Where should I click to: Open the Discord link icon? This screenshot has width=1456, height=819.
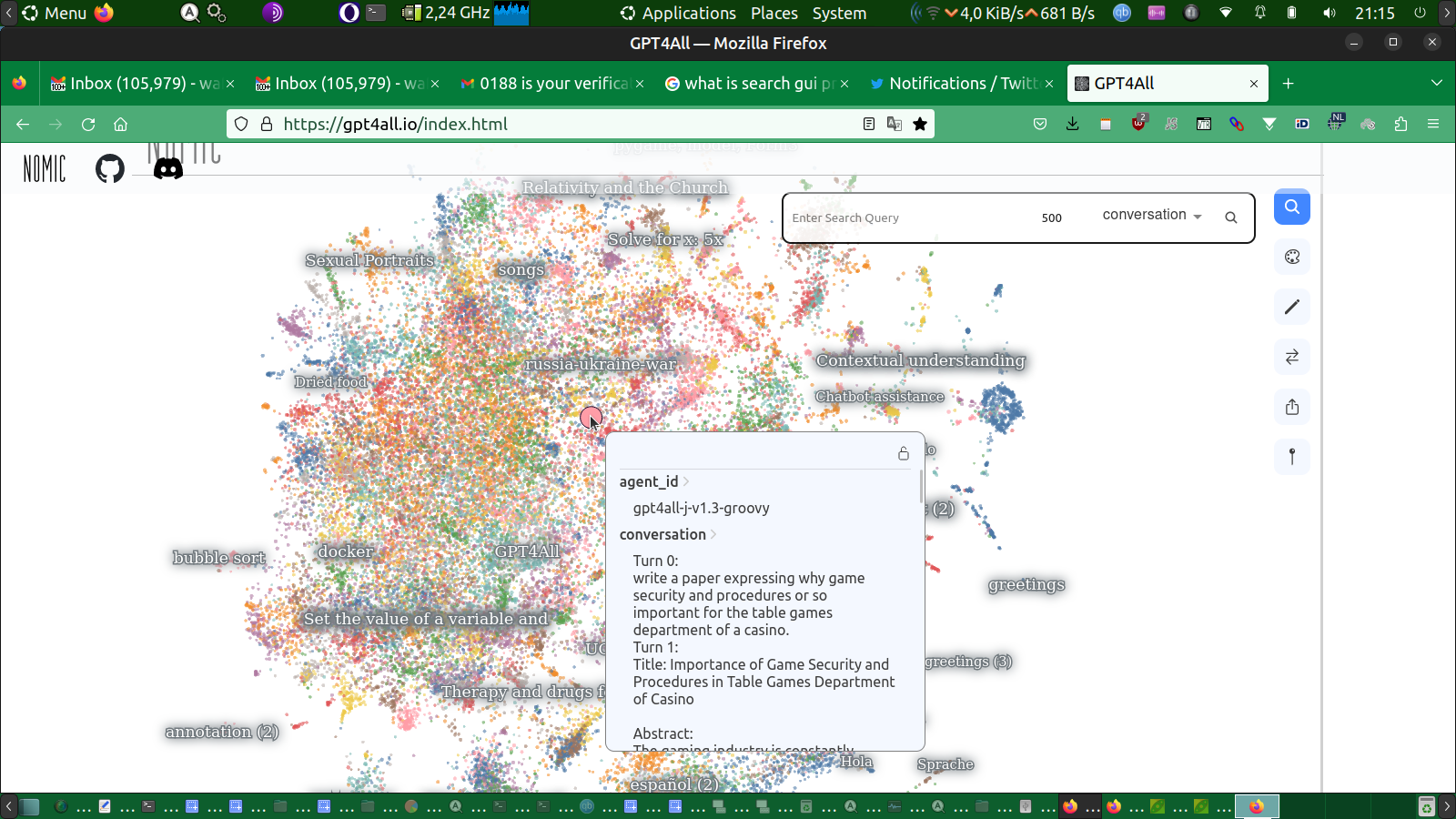[168, 168]
